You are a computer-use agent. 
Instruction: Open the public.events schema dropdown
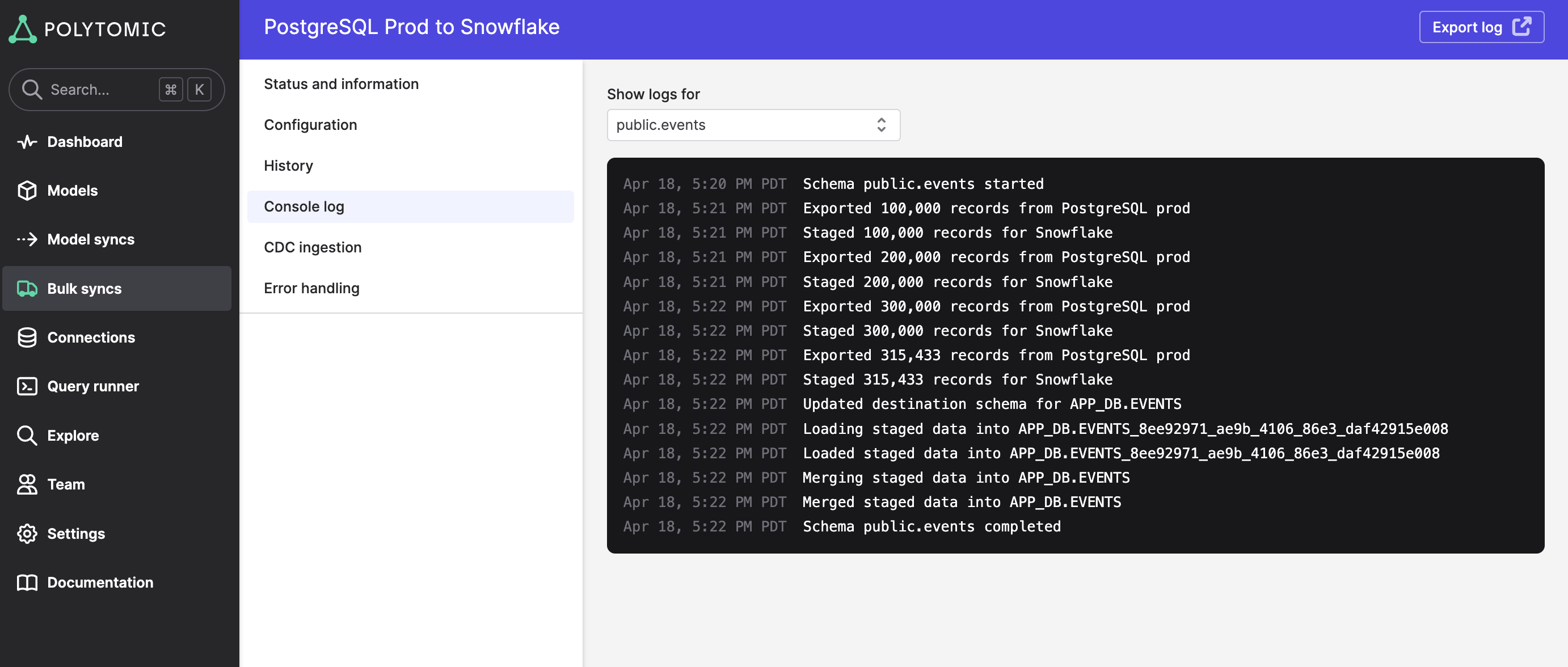point(752,125)
